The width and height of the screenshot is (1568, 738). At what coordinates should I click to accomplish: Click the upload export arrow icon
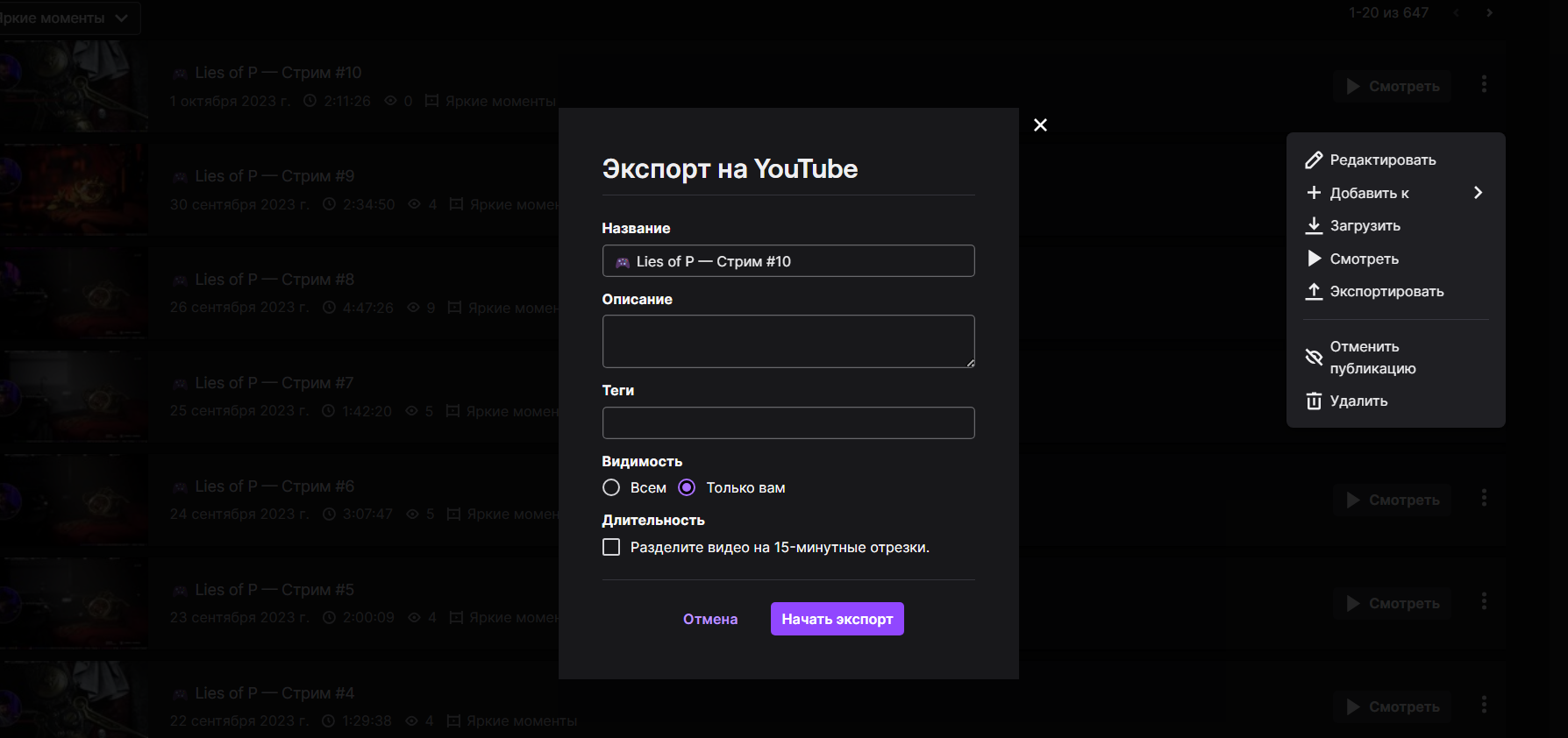(1314, 291)
